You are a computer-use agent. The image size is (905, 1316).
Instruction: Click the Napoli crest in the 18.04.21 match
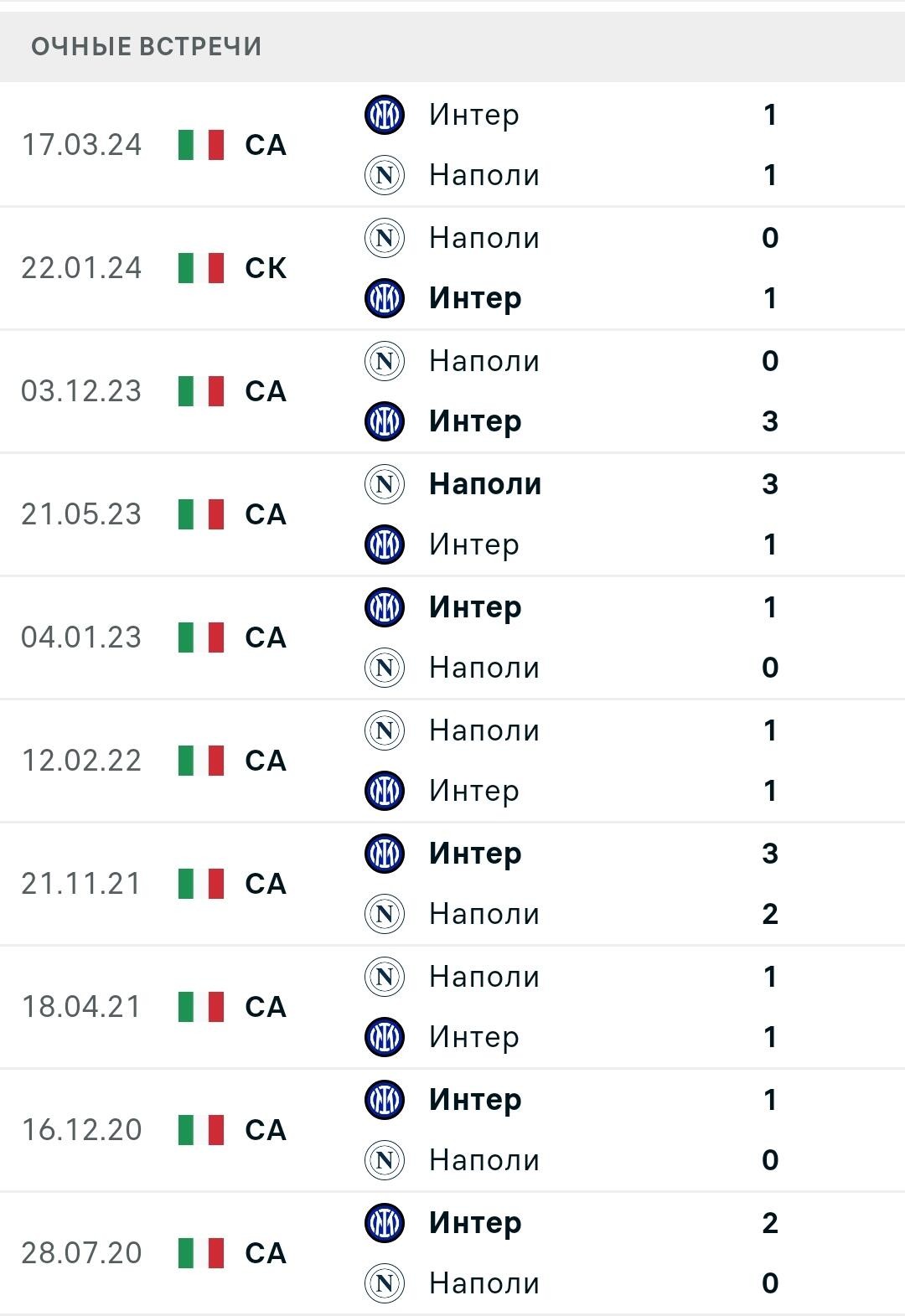(385, 977)
